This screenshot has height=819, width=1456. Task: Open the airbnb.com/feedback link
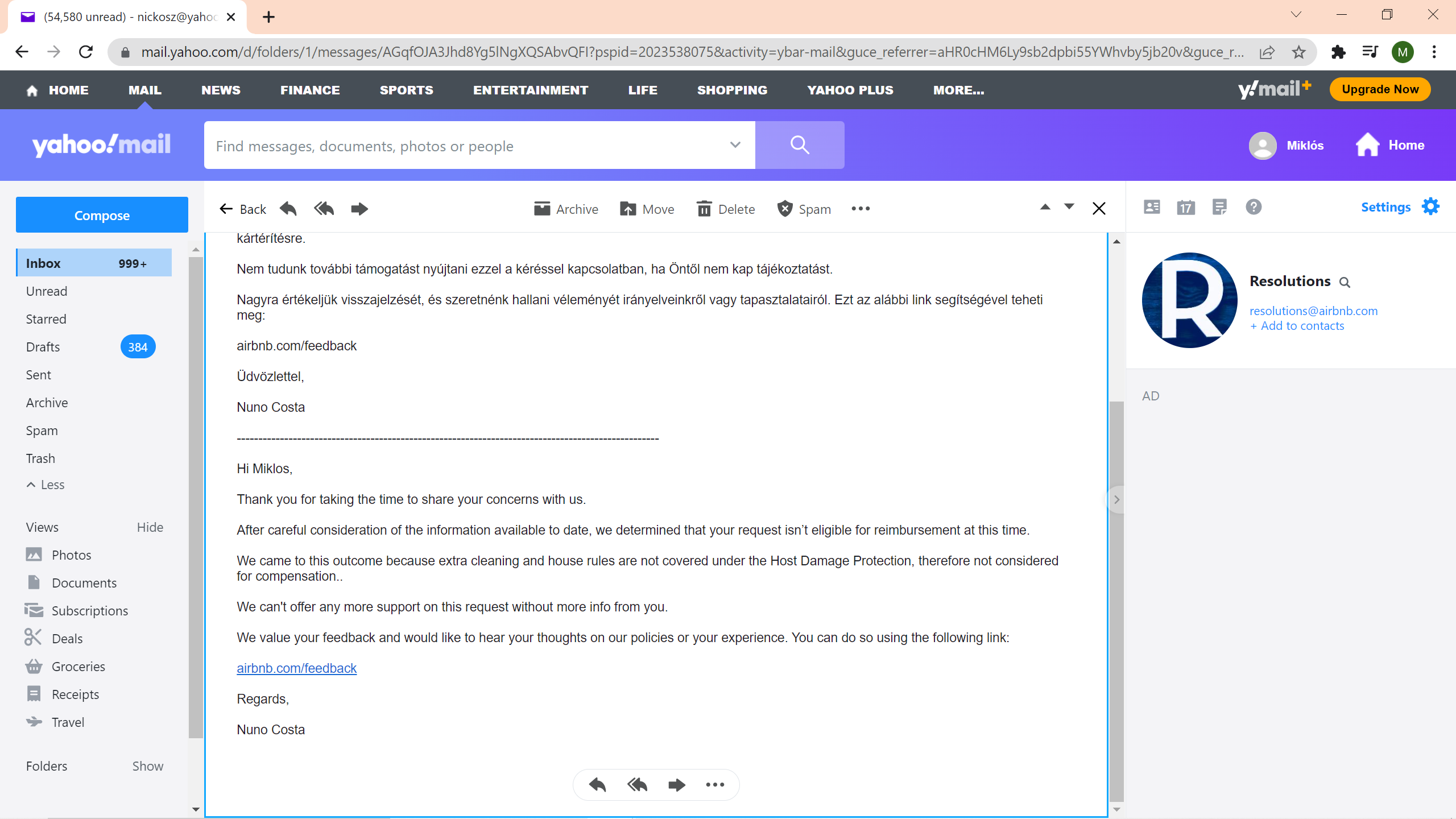(x=296, y=668)
